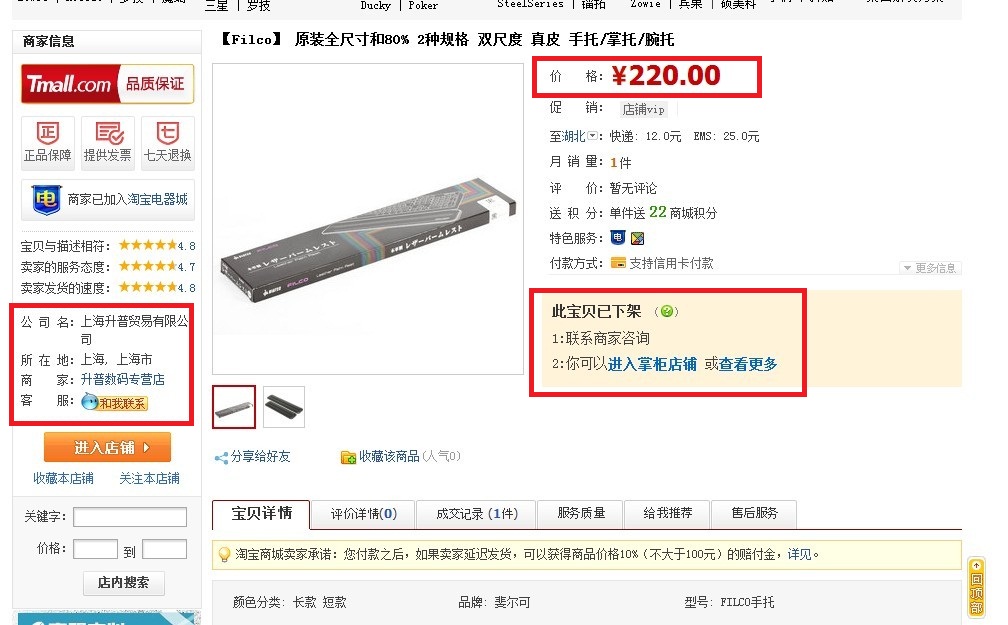Click the 店内搜索 button

[x=123, y=583]
